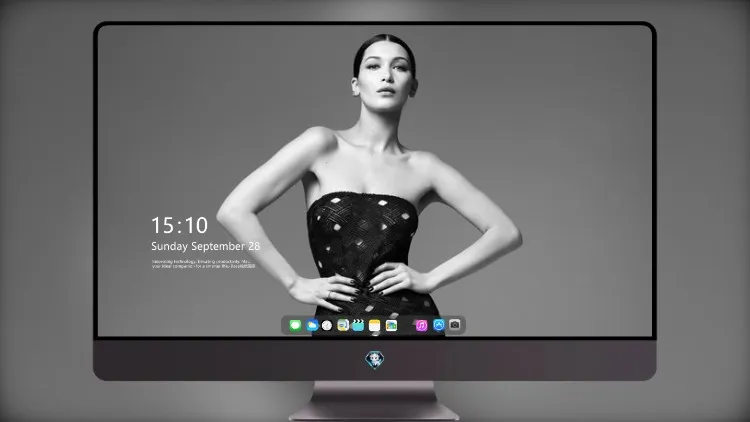The width and height of the screenshot is (750, 422).
Task: Click the empty dock gap before Music icon
Action: coord(406,325)
